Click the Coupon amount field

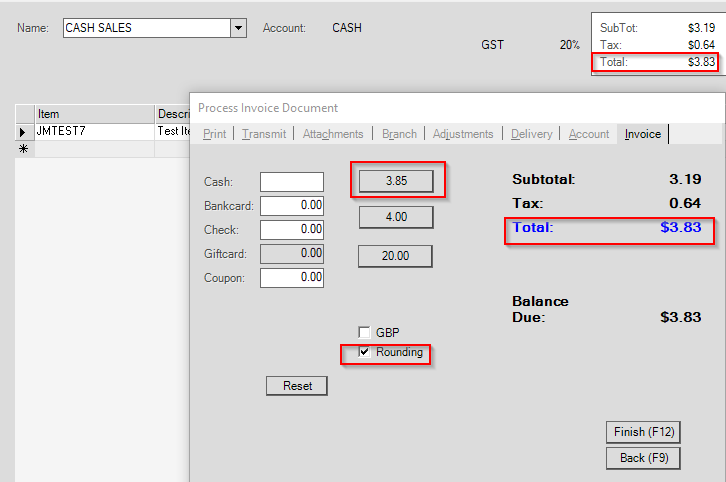[291, 277]
